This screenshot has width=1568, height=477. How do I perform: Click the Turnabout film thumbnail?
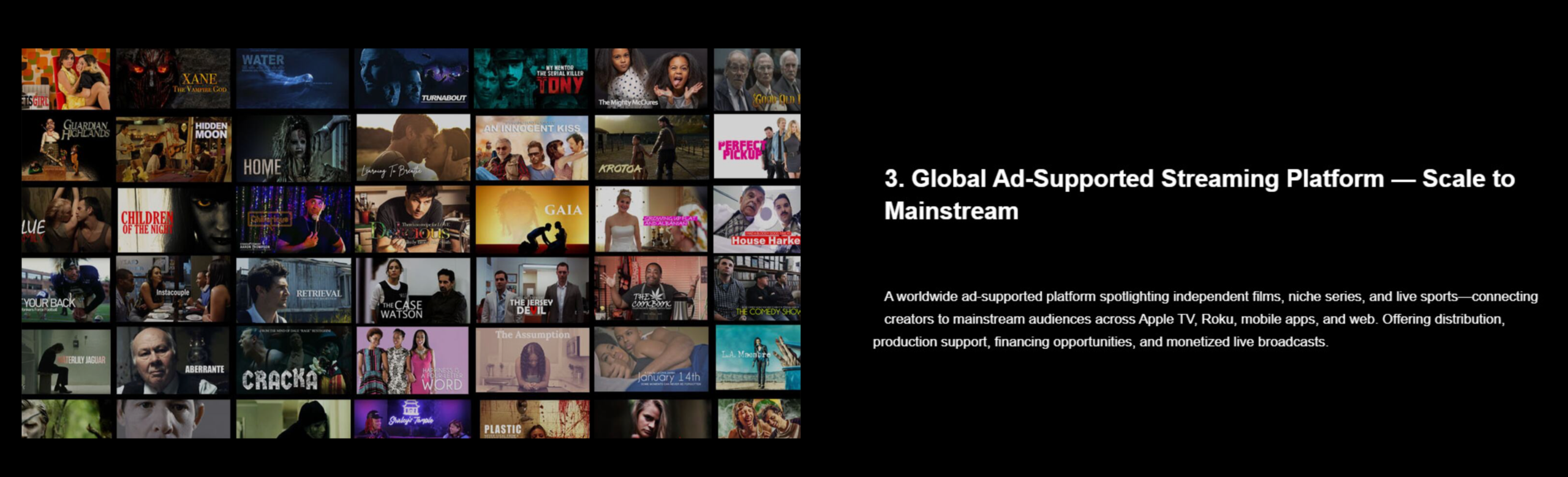(x=412, y=78)
